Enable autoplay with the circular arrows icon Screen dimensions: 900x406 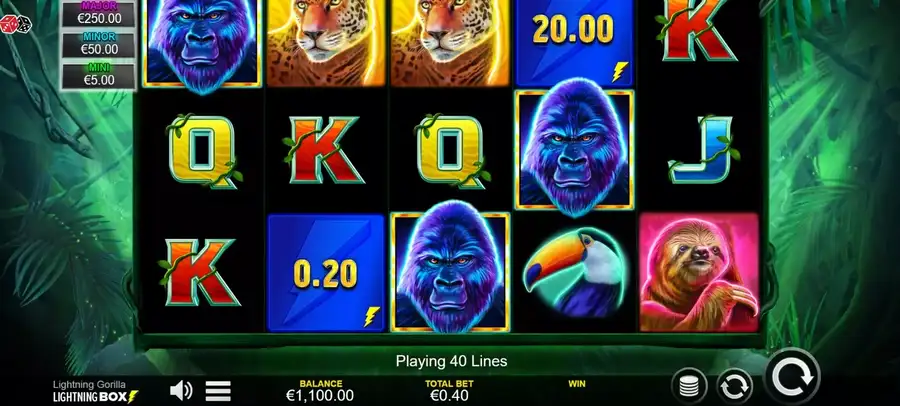pos(734,386)
